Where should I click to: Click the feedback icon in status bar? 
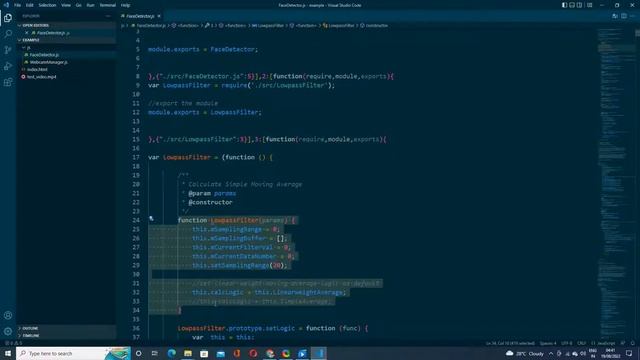(623, 343)
